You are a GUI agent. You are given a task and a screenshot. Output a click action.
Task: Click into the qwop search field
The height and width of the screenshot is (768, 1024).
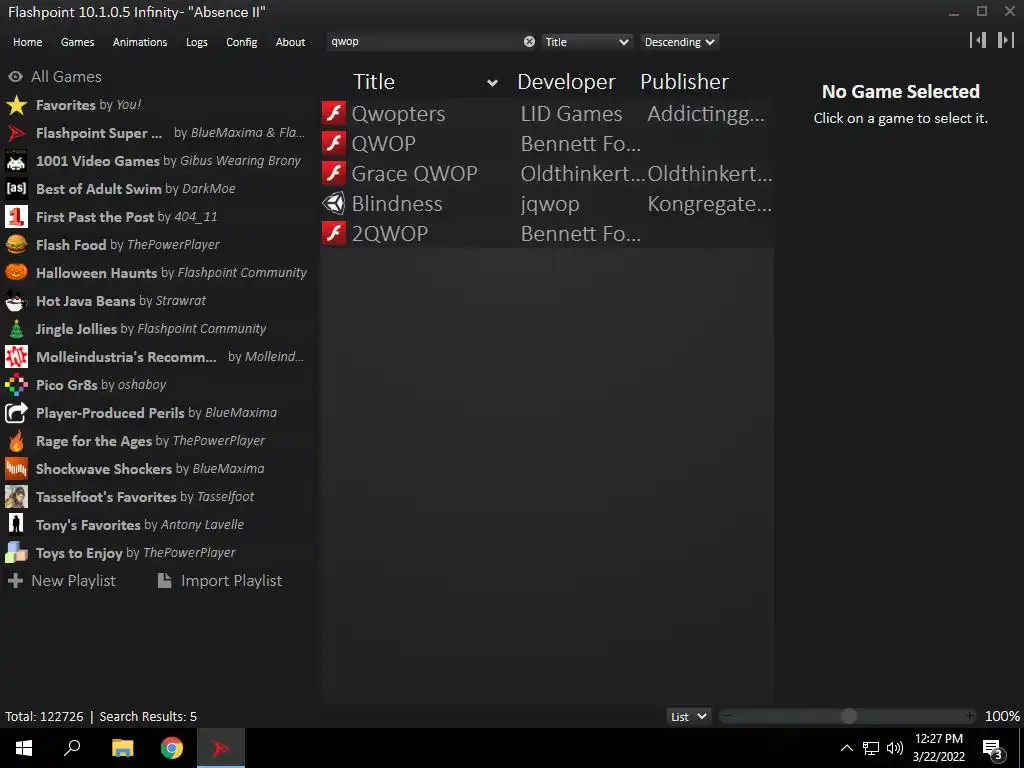point(424,42)
